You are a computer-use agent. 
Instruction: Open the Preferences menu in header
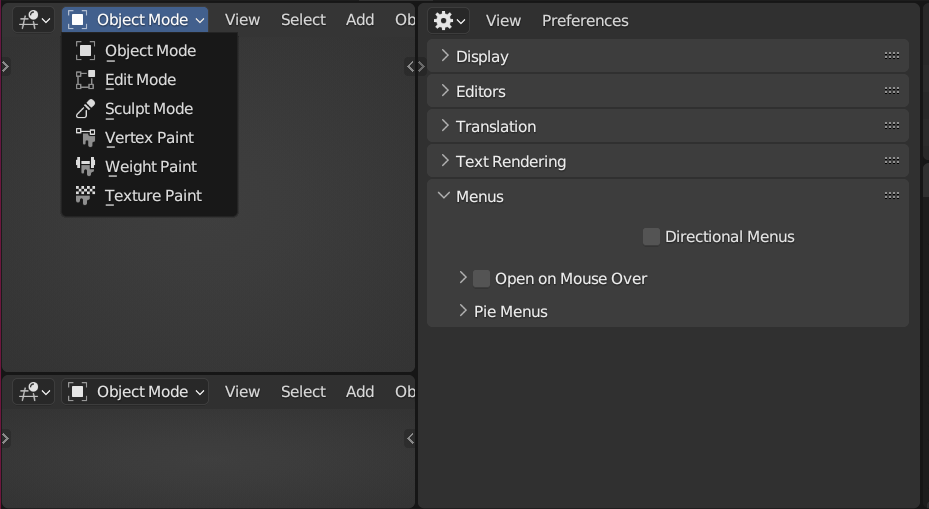click(585, 21)
